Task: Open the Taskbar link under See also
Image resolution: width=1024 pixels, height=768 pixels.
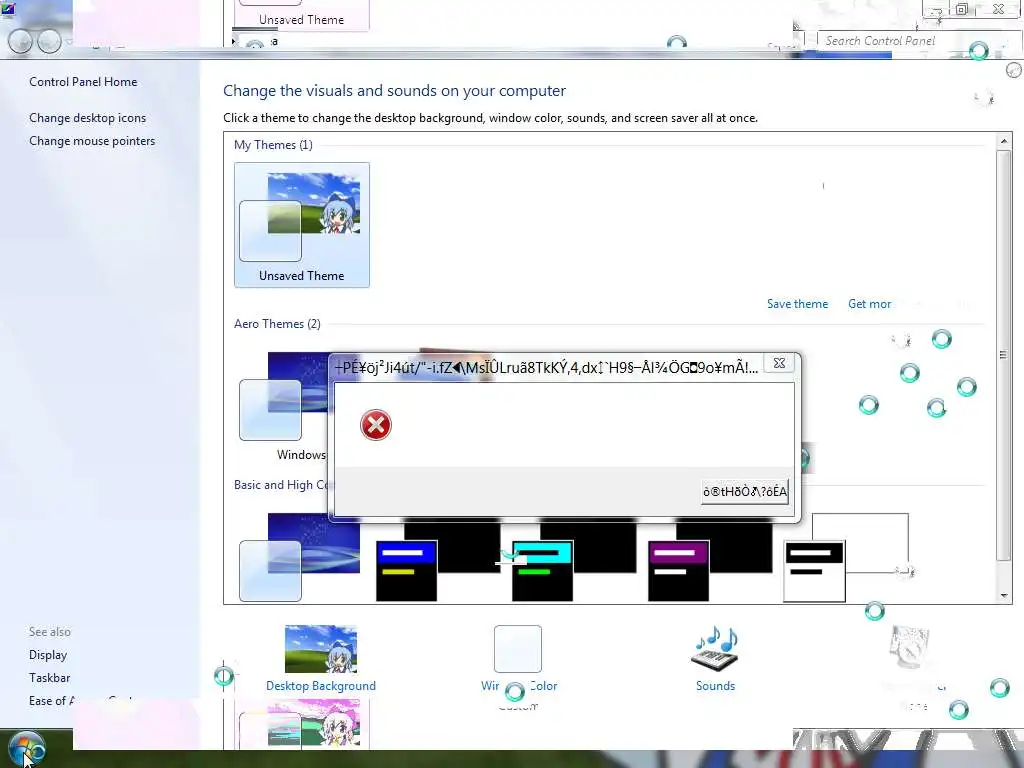Action: click(49, 678)
